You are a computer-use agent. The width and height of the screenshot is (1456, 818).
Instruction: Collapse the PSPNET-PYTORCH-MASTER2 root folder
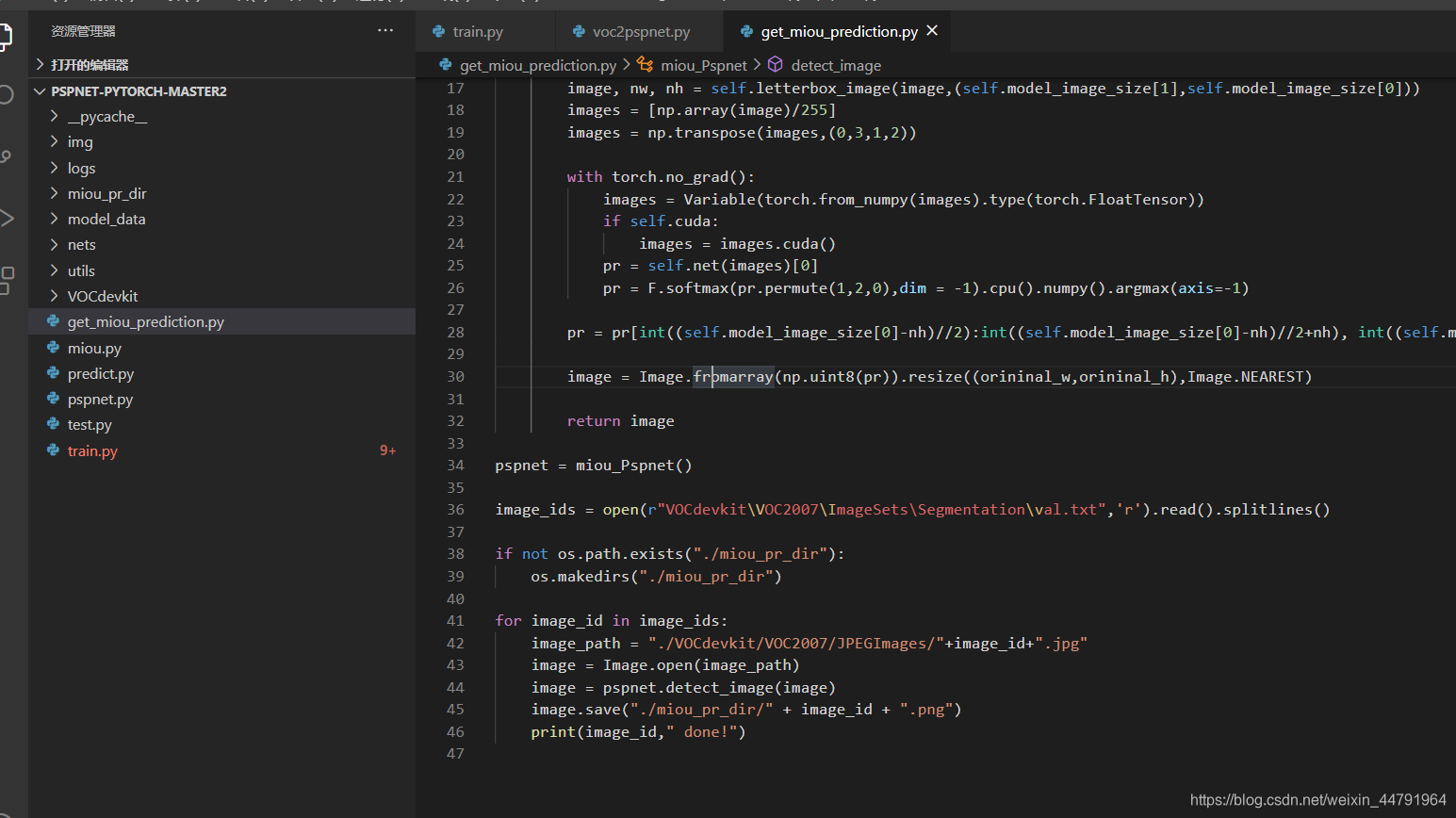coord(40,91)
